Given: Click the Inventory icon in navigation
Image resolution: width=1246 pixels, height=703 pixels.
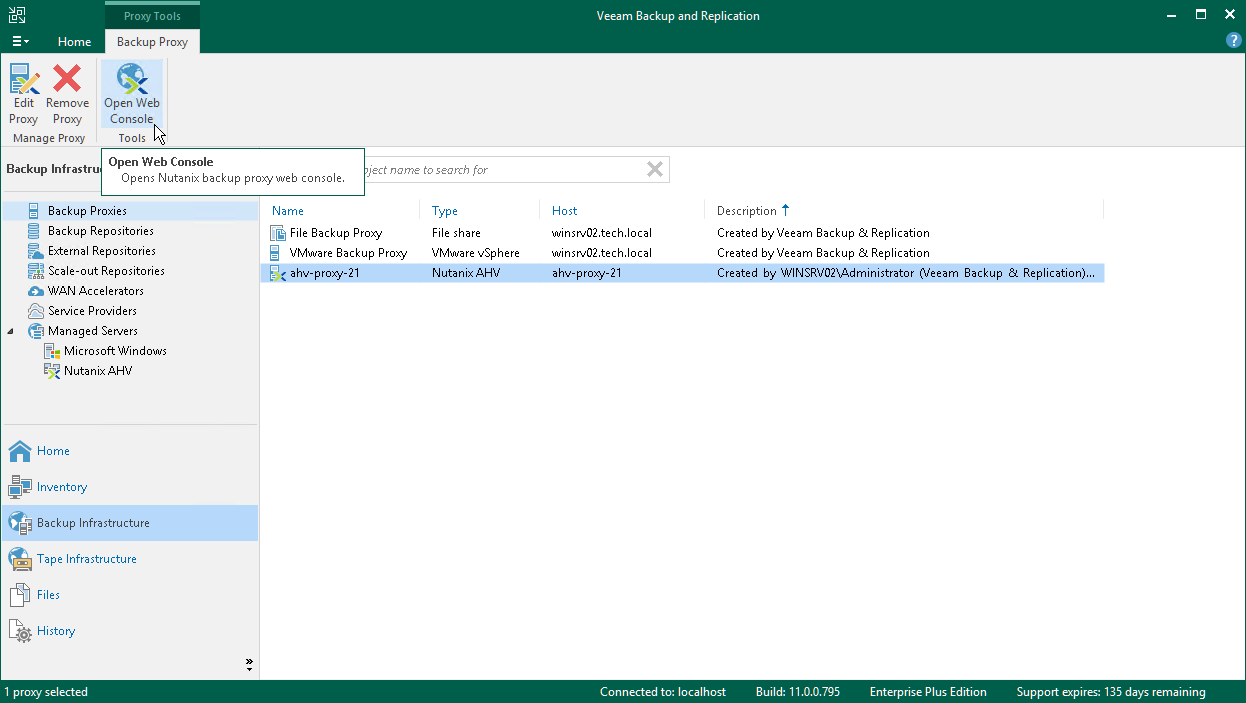Looking at the screenshot, I should pyautogui.click(x=19, y=487).
